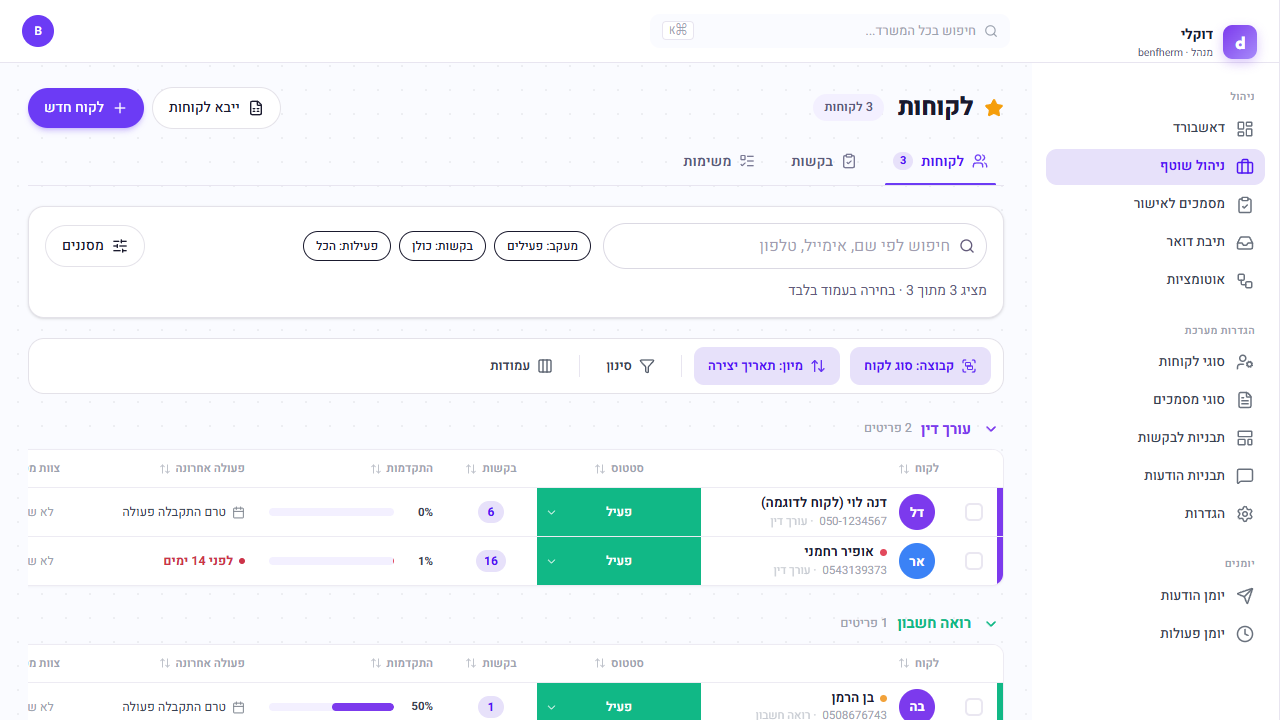The image size is (1280, 720).
Task: Open קבוצה: סוג לקוח grouping
Action: tap(920, 366)
